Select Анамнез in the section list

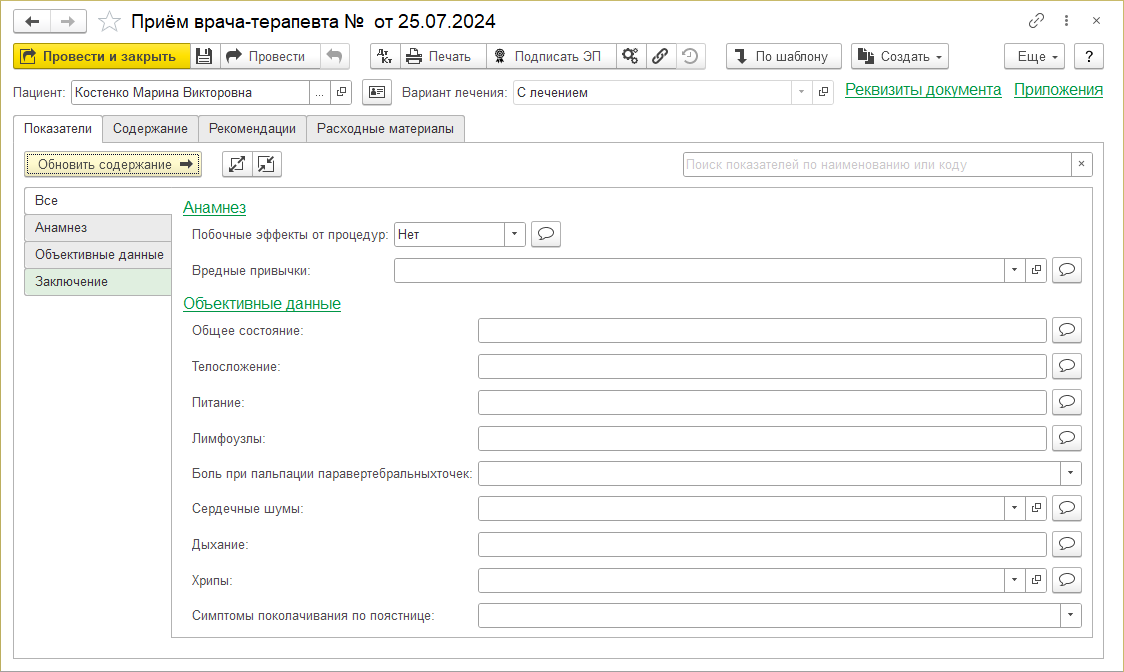[x=98, y=227]
